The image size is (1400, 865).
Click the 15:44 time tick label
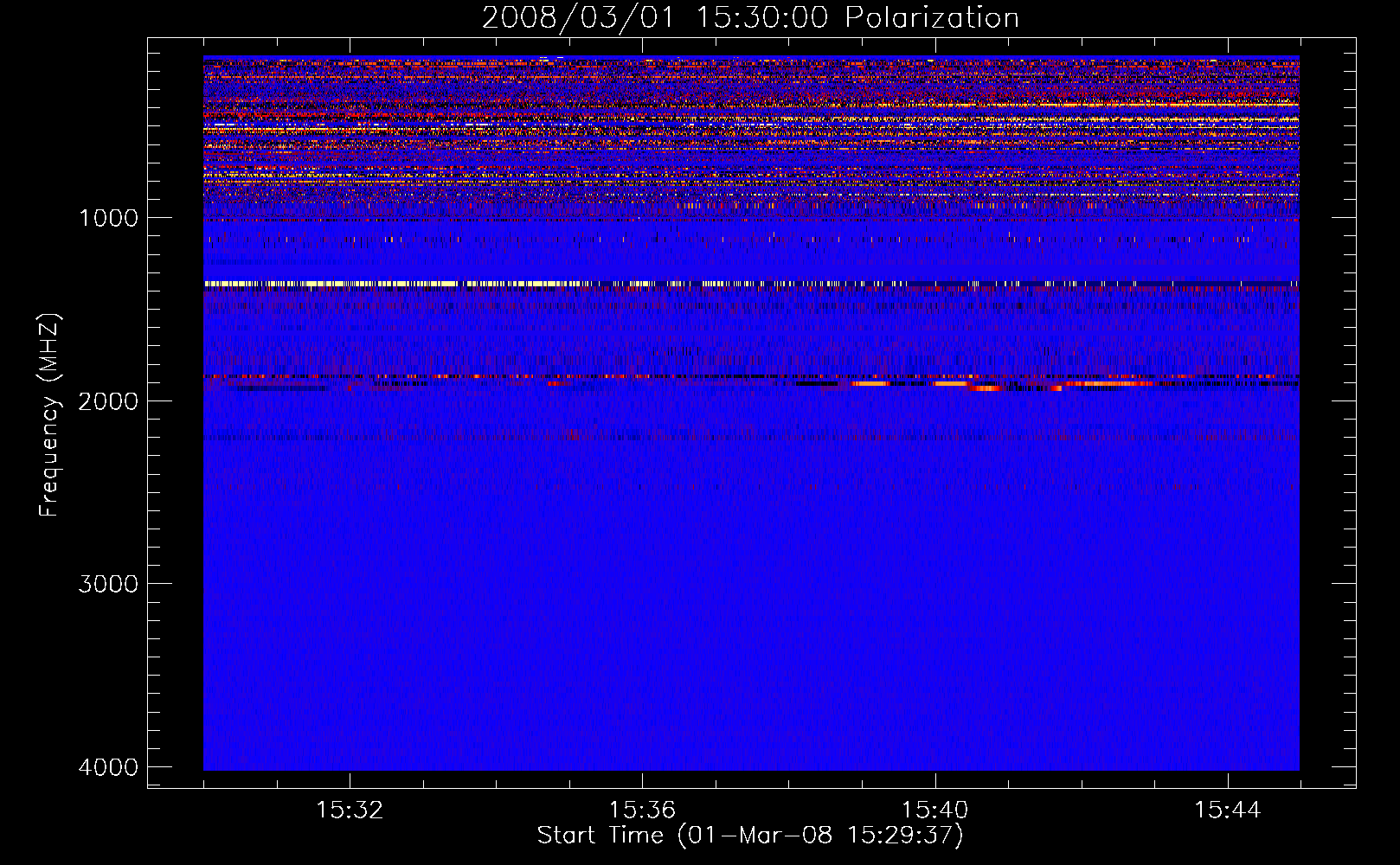(x=1227, y=811)
